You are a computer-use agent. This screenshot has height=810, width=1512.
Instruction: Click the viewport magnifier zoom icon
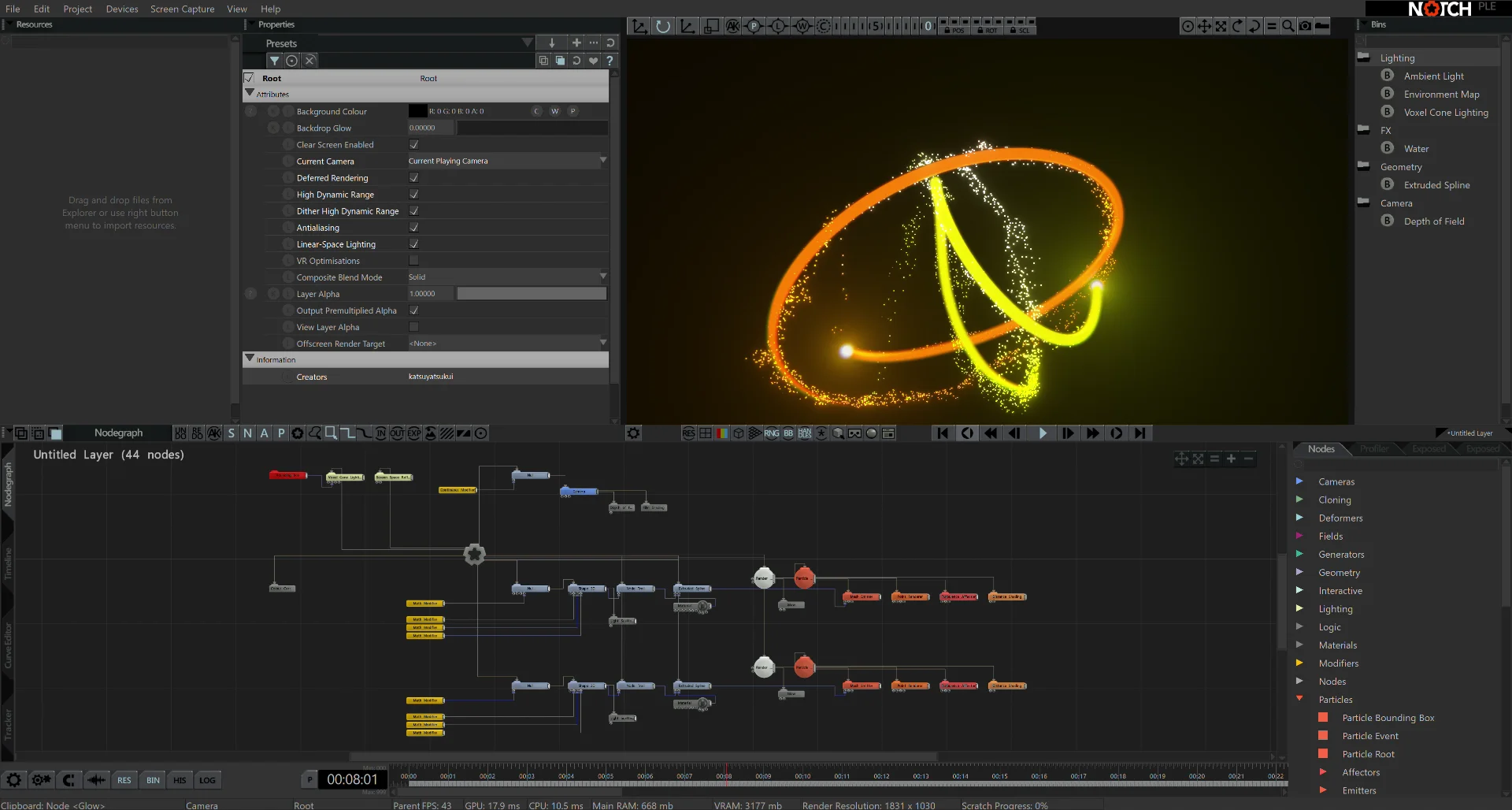click(x=1288, y=26)
